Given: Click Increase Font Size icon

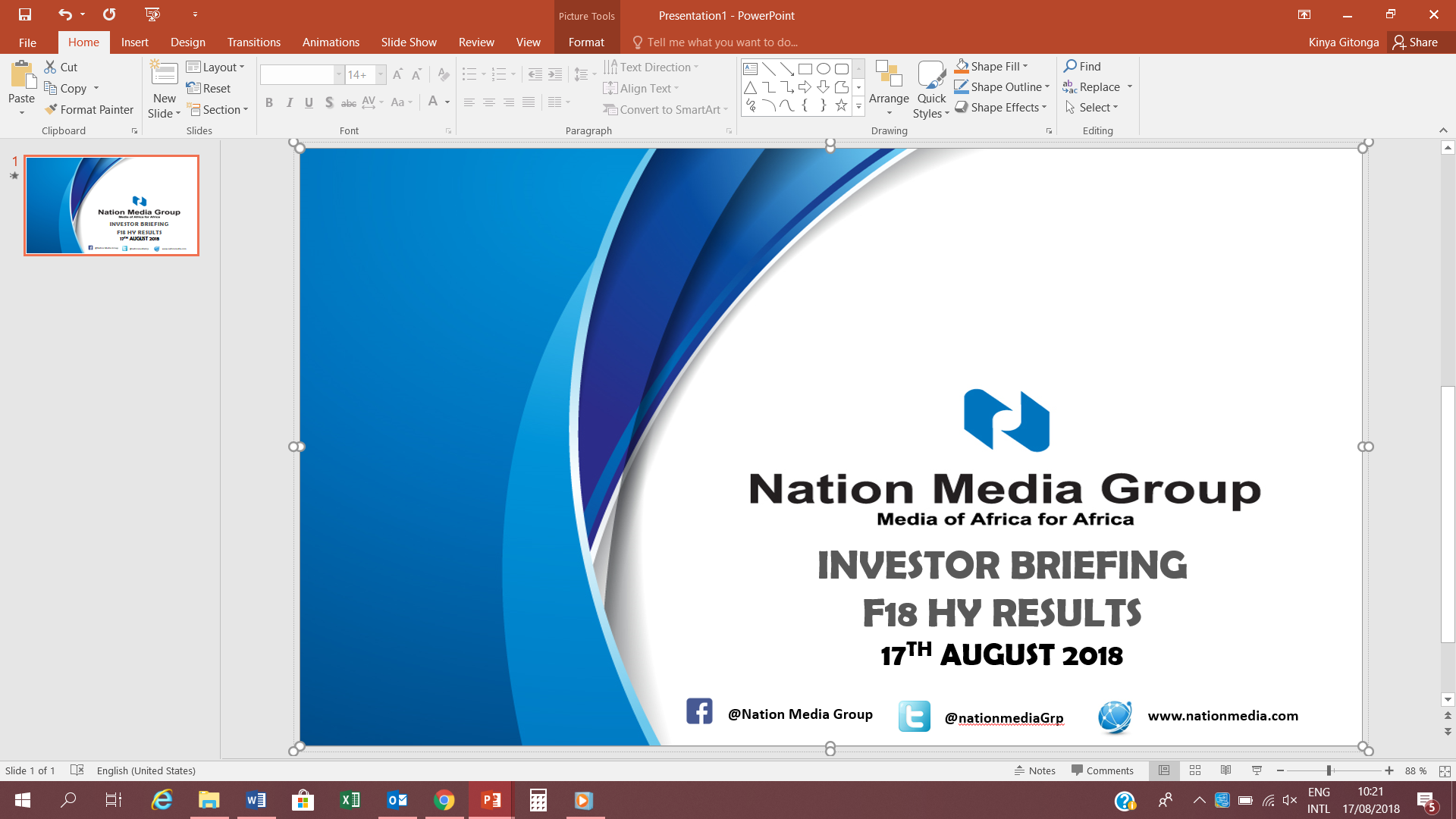Looking at the screenshot, I should point(397,74).
